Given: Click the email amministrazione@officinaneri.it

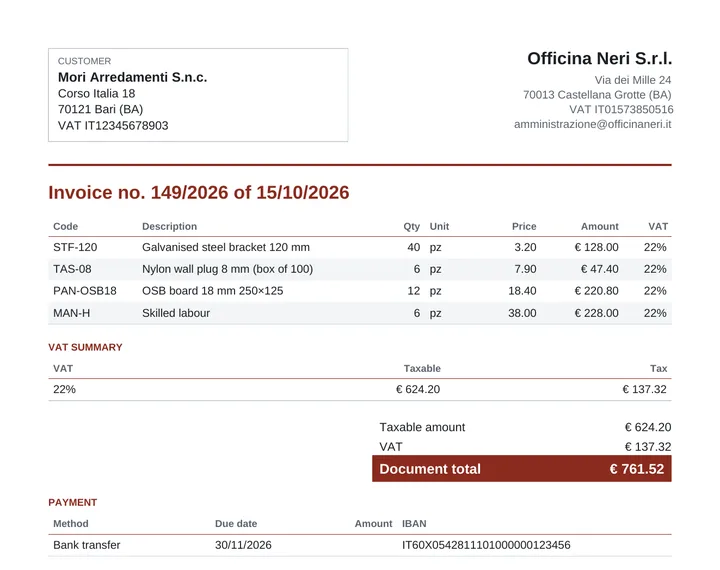Looking at the screenshot, I should pos(592,124).
